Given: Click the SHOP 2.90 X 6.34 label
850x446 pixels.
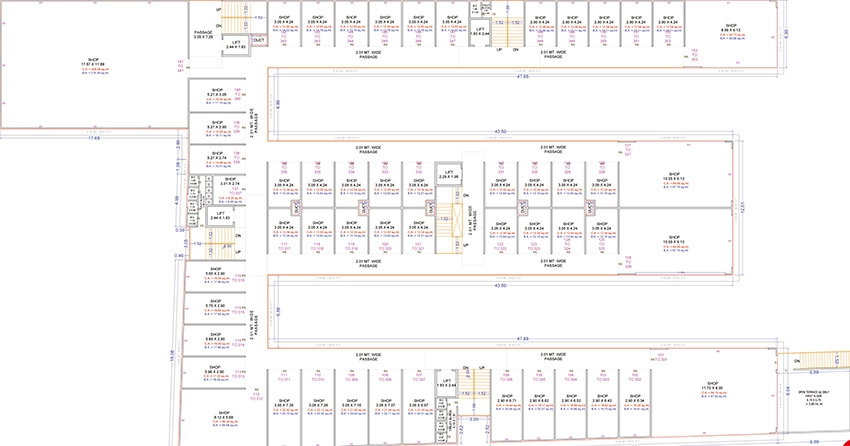Looking at the screenshot, I should click(x=635, y=398).
